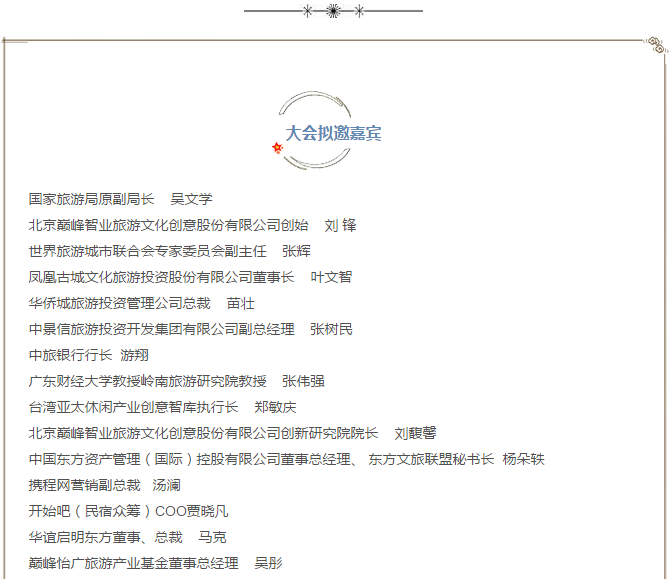This screenshot has height=579, width=669.
Task: Select the line ending with 杨朵轶
Action: 287,460
